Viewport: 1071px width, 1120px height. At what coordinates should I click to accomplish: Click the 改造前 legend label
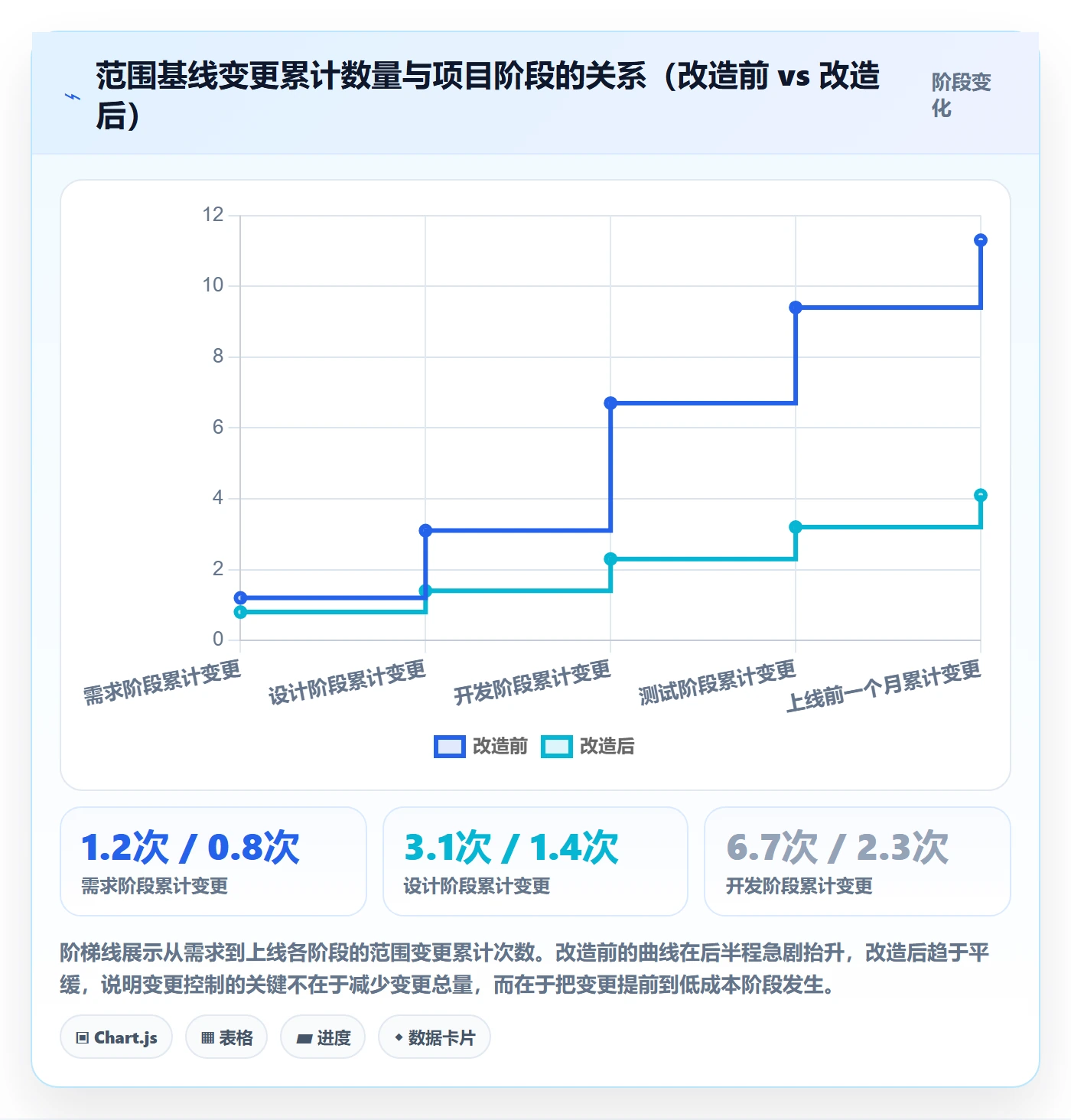[x=500, y=747]
